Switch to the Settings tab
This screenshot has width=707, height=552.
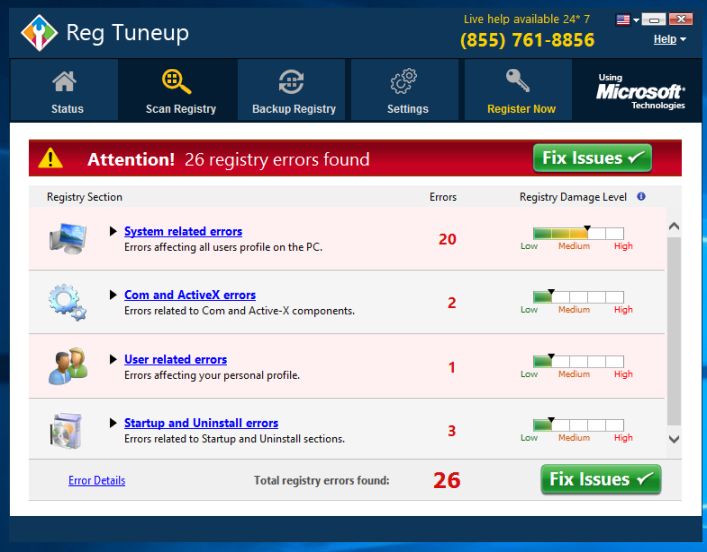[405, 90]
